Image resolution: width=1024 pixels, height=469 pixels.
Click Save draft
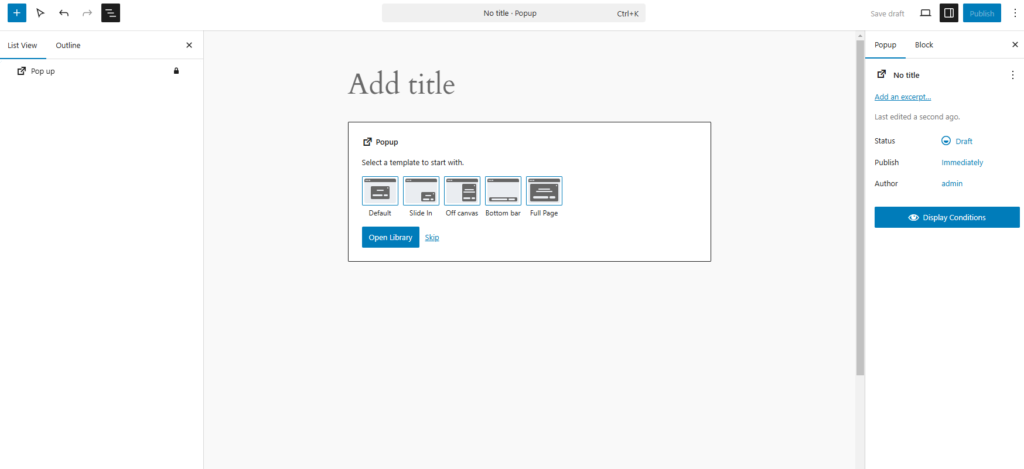tap(888, 13)
